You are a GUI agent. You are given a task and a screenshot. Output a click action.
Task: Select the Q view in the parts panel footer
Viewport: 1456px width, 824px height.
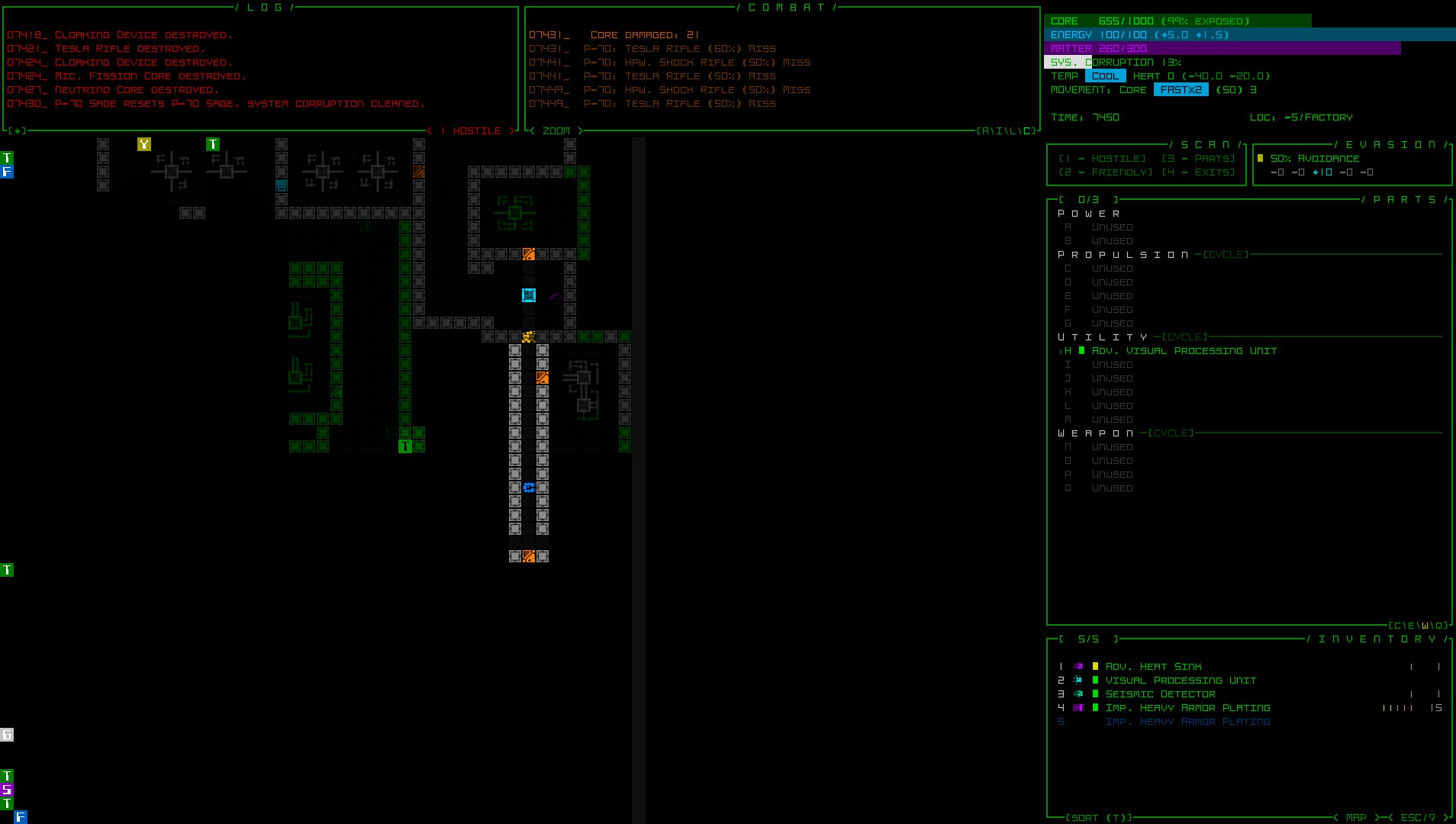[x=1438, y=626]
